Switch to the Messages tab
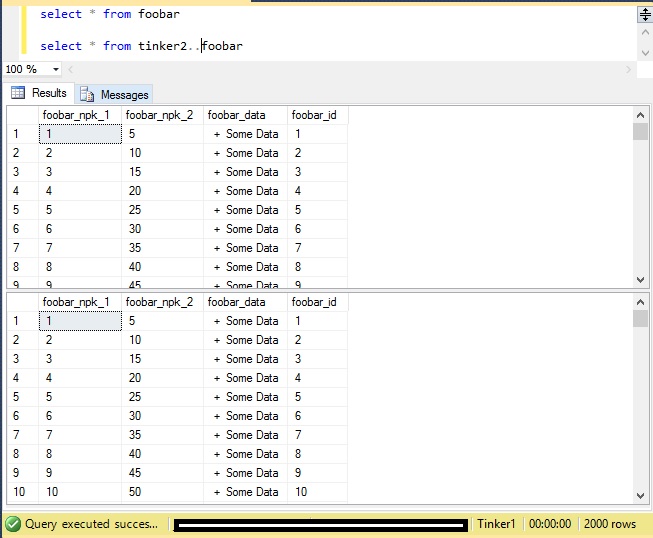The image size is (653, 538). (x=114, y=95)
